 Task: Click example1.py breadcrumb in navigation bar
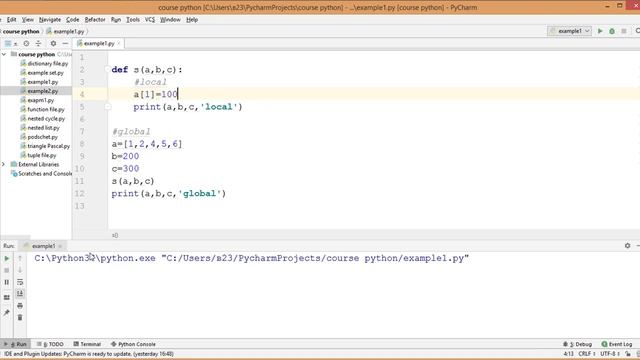(x=65, y=31)
